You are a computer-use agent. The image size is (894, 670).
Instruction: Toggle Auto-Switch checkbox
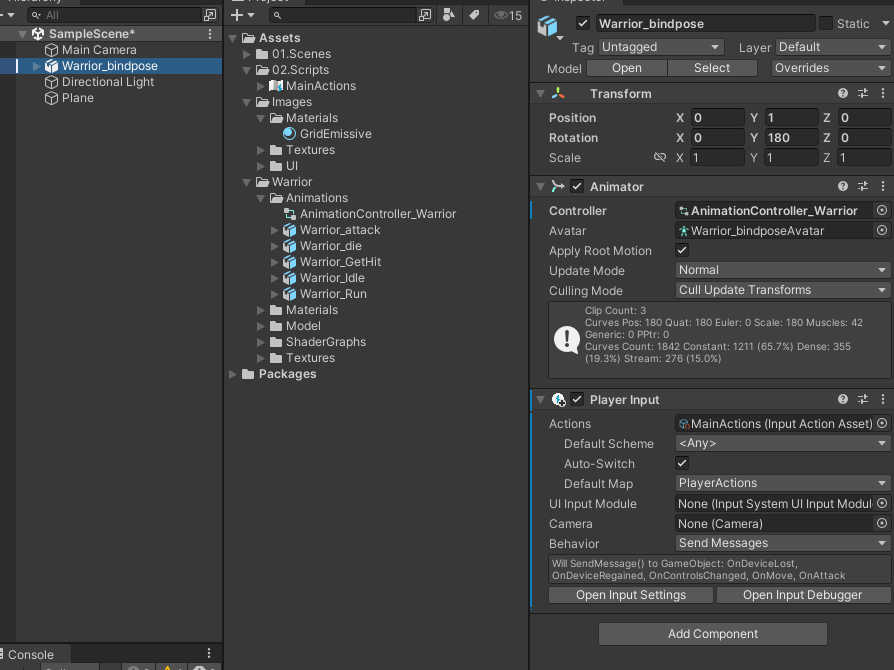coord(682,464)
